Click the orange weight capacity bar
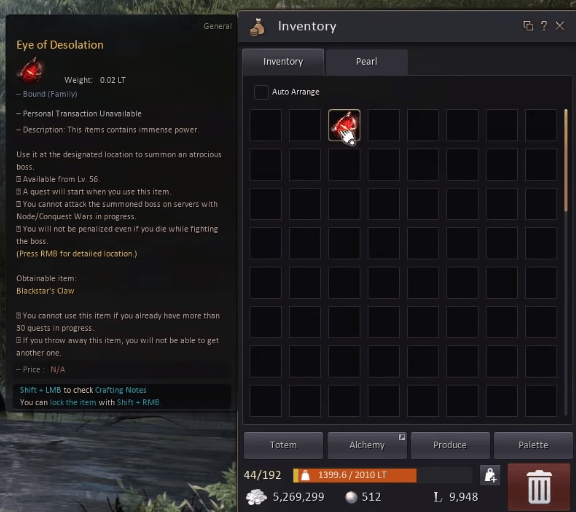The height and width of the screenshot is (512, 576). pos(355,475)
